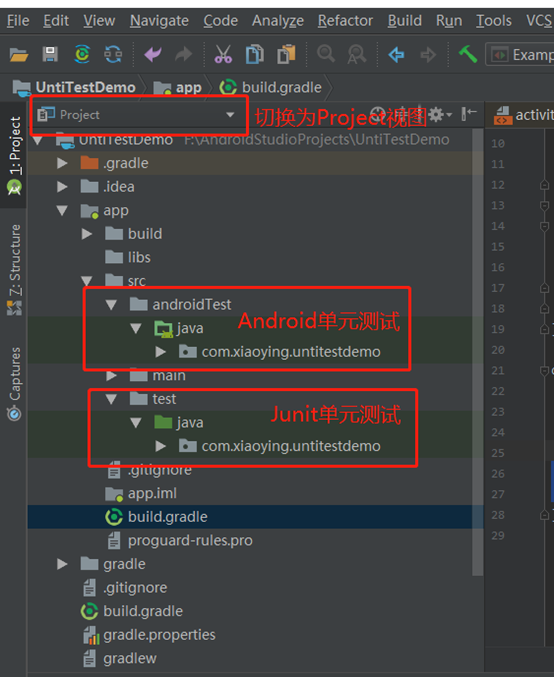Screen dimensions: 554x677
Task: Click the gray Forward navigation arrow
Action: (x=428, y=55)
